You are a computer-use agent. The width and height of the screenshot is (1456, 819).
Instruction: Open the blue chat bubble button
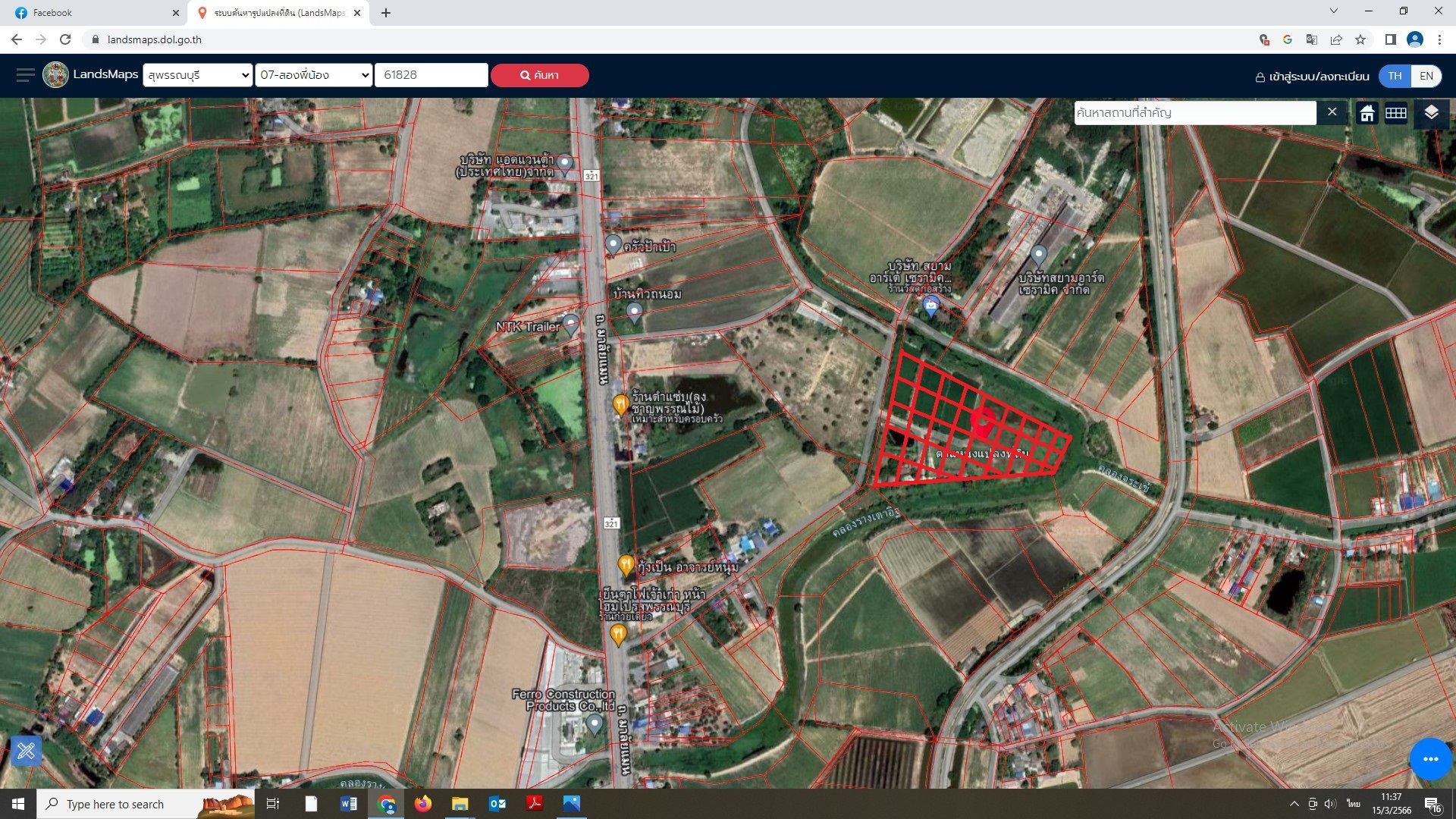pyautogui.click(x=1430, y=759)
